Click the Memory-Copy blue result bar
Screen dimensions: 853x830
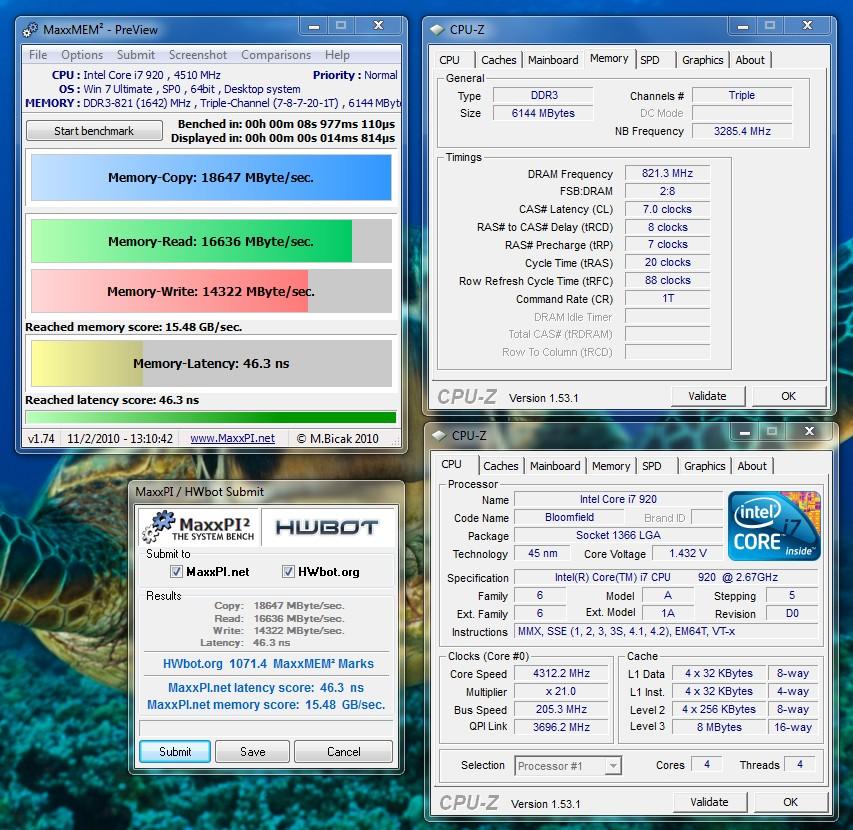(x=211, y=178)
